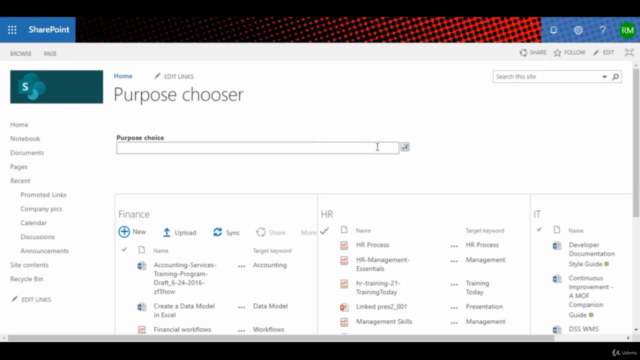Open the settings gear menu

point(578,30)
